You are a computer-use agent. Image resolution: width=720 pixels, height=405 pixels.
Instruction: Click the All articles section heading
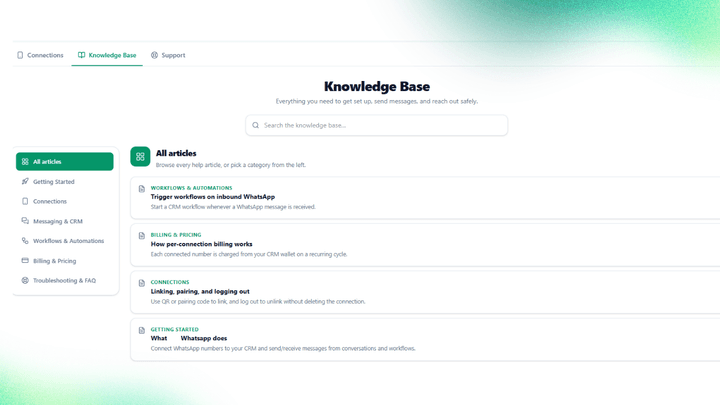[176, 153]
